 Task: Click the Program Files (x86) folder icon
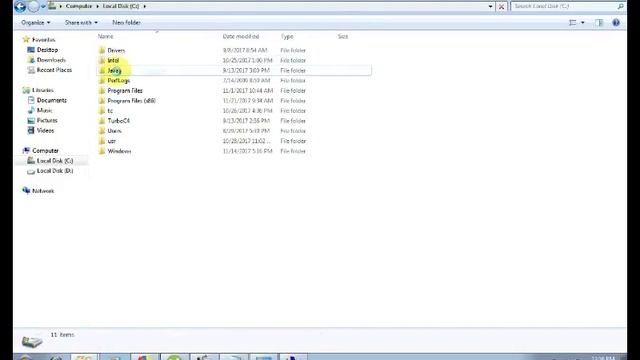(102, 101)
